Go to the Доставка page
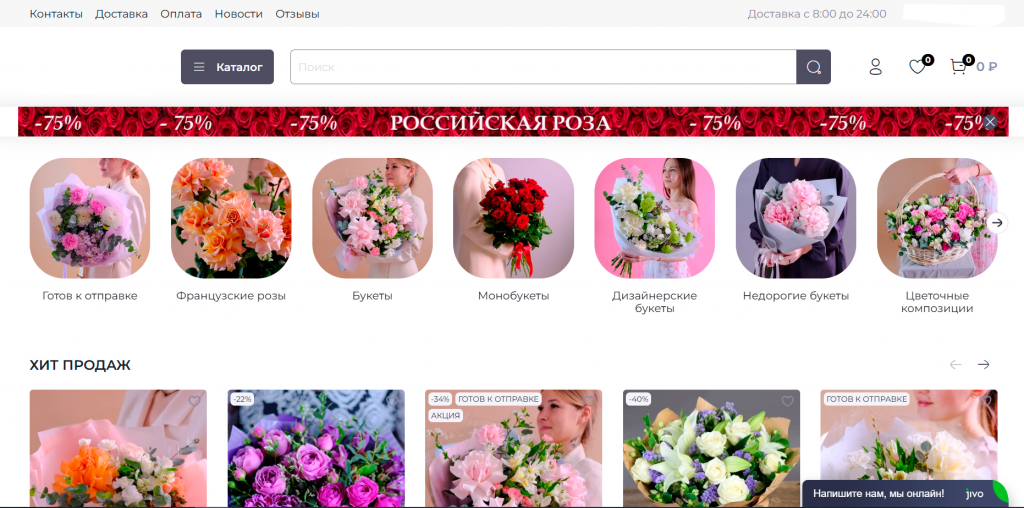This screenshot has width=1024, height=508. [x=121, y=14]
